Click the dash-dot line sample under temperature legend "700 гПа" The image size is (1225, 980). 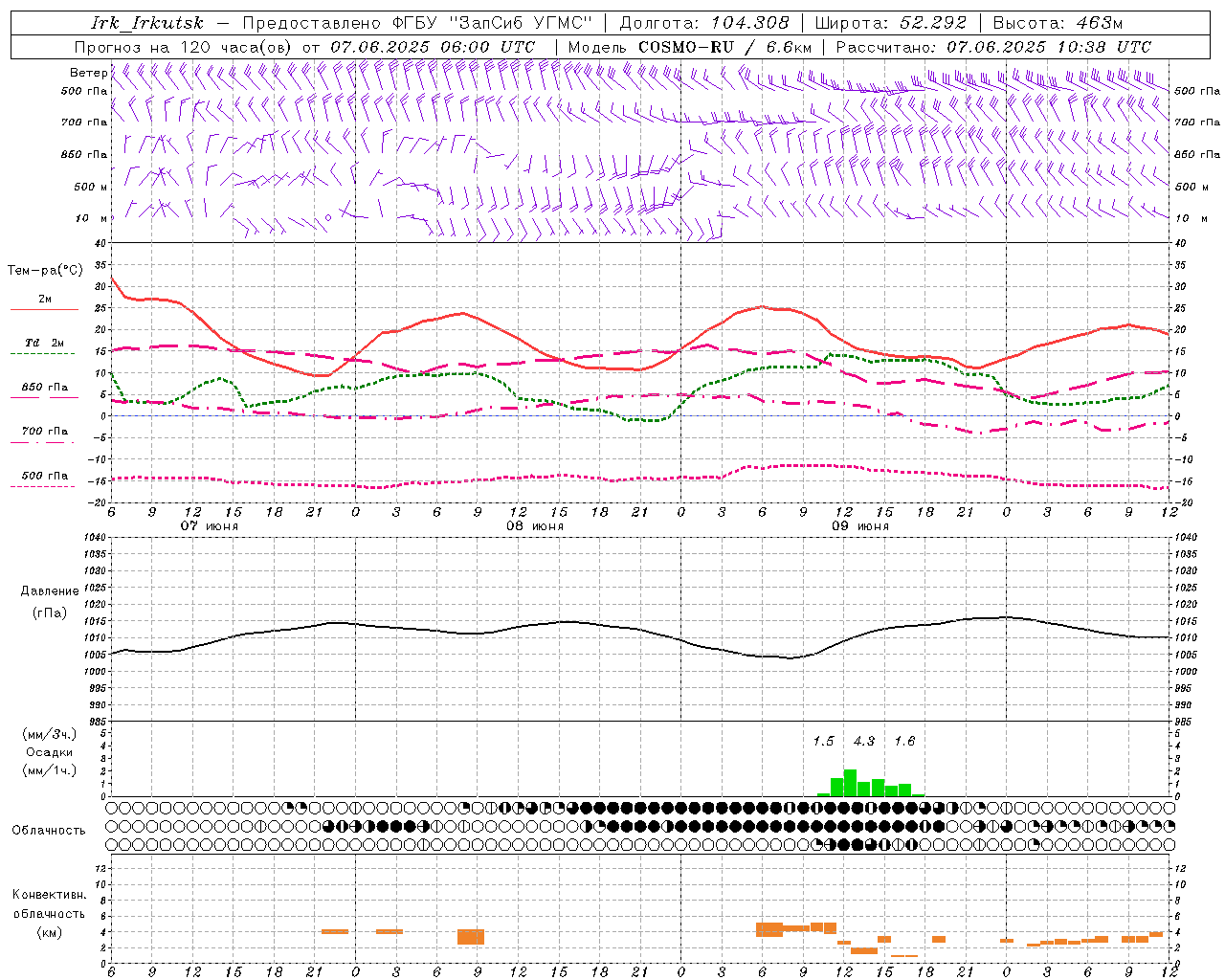42,442
